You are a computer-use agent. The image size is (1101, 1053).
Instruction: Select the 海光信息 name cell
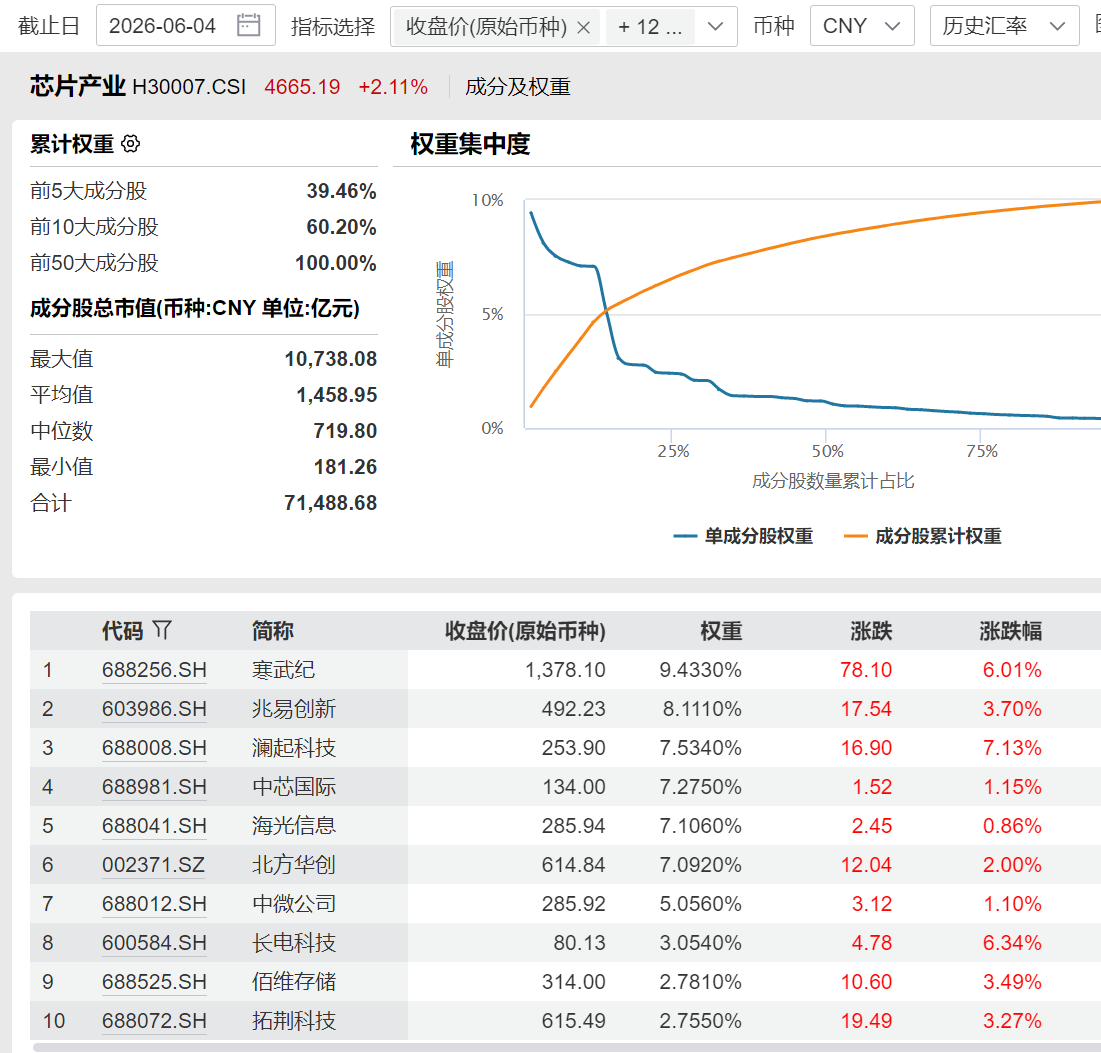pos(294,826)
